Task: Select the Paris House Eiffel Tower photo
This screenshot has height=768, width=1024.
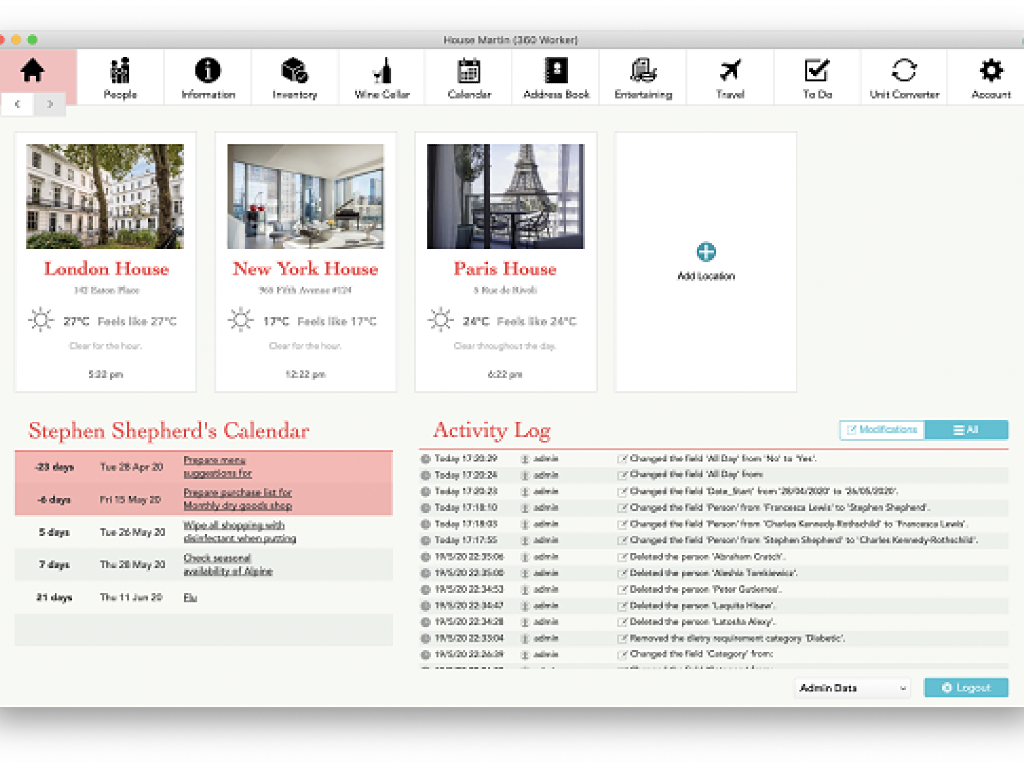Action: pos(505,196)
